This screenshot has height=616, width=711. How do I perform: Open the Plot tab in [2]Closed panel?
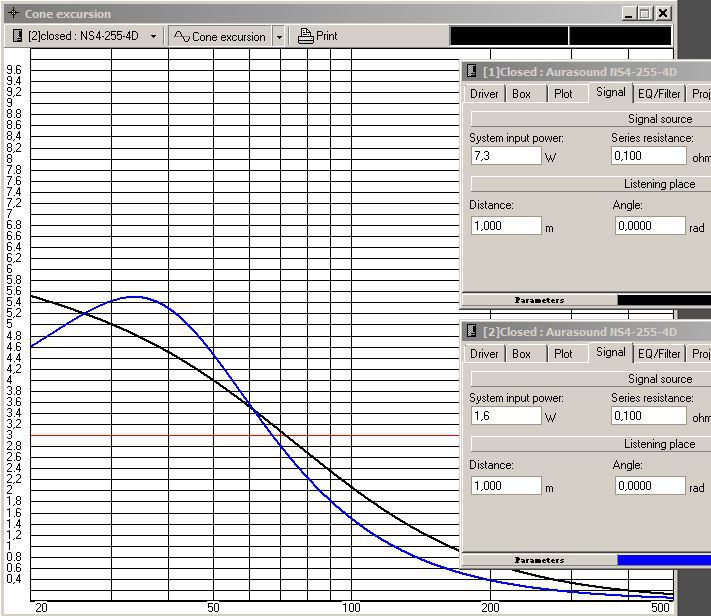[563, 354]
